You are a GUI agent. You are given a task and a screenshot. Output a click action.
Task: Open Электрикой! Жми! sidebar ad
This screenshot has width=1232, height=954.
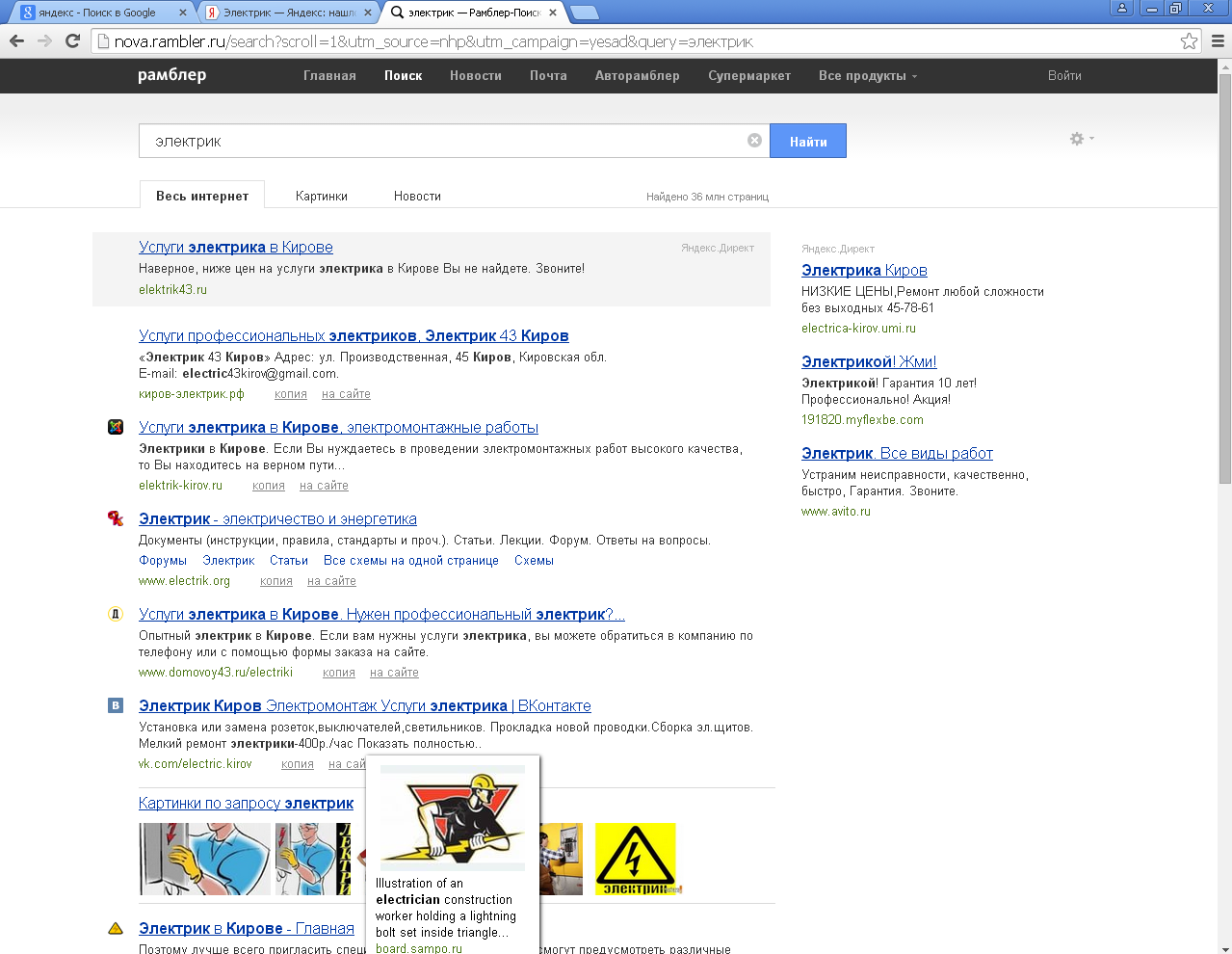click(869, 361)
